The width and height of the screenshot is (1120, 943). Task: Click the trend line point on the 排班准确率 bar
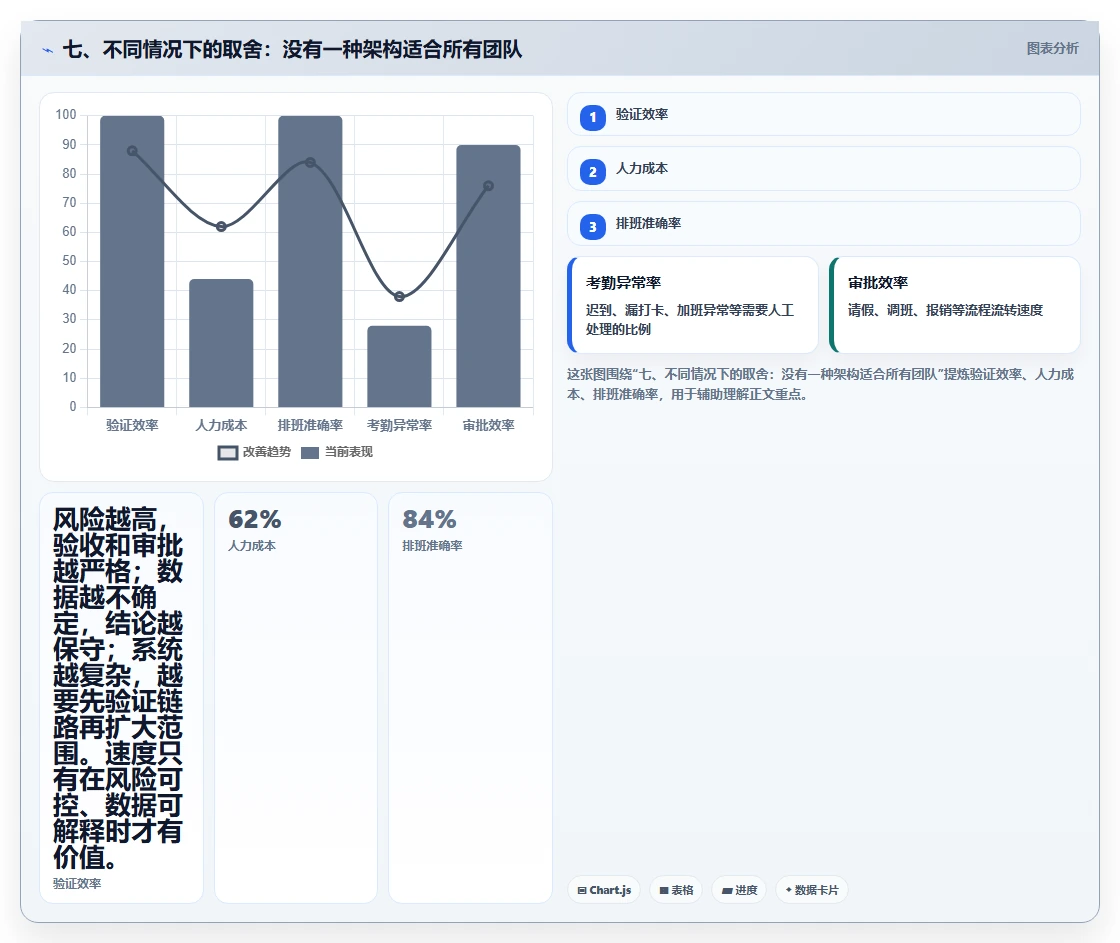coord(310,162)
